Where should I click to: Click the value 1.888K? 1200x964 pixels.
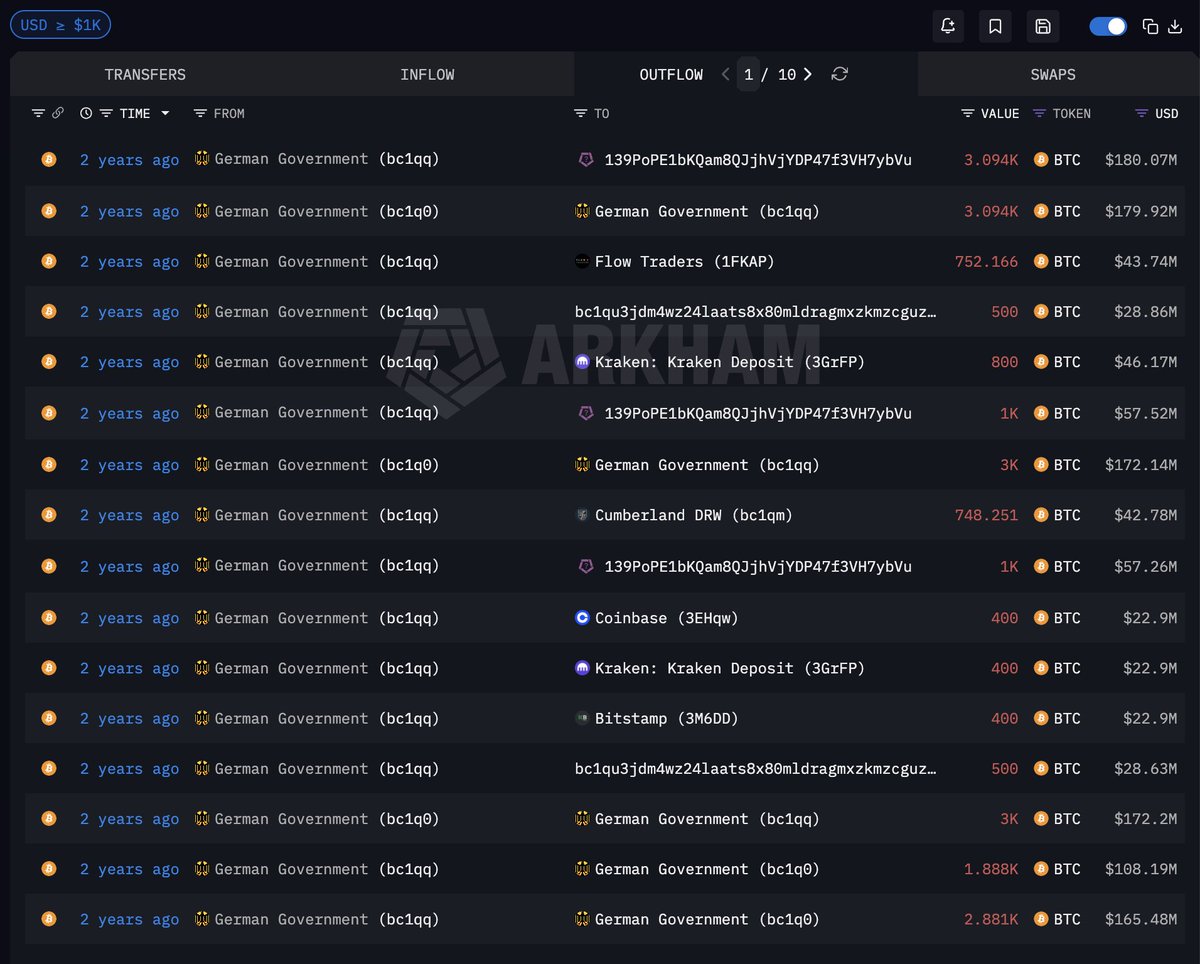coord(991,869)
